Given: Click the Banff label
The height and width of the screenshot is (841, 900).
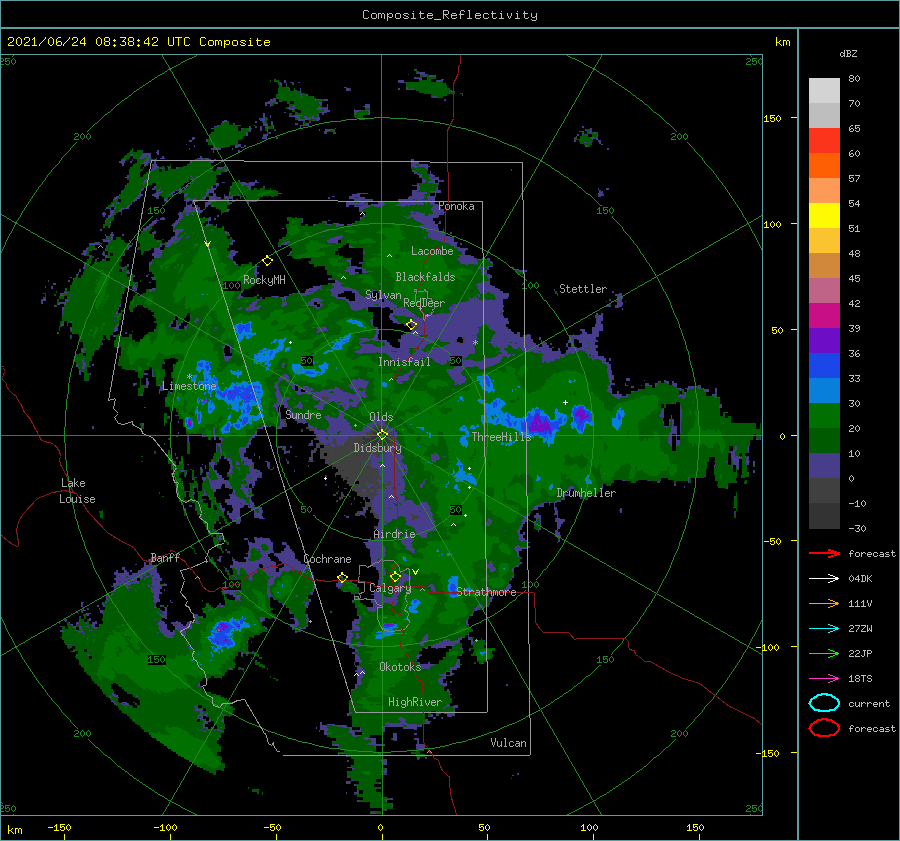Looking at the screenshot, I should point(165,557).
